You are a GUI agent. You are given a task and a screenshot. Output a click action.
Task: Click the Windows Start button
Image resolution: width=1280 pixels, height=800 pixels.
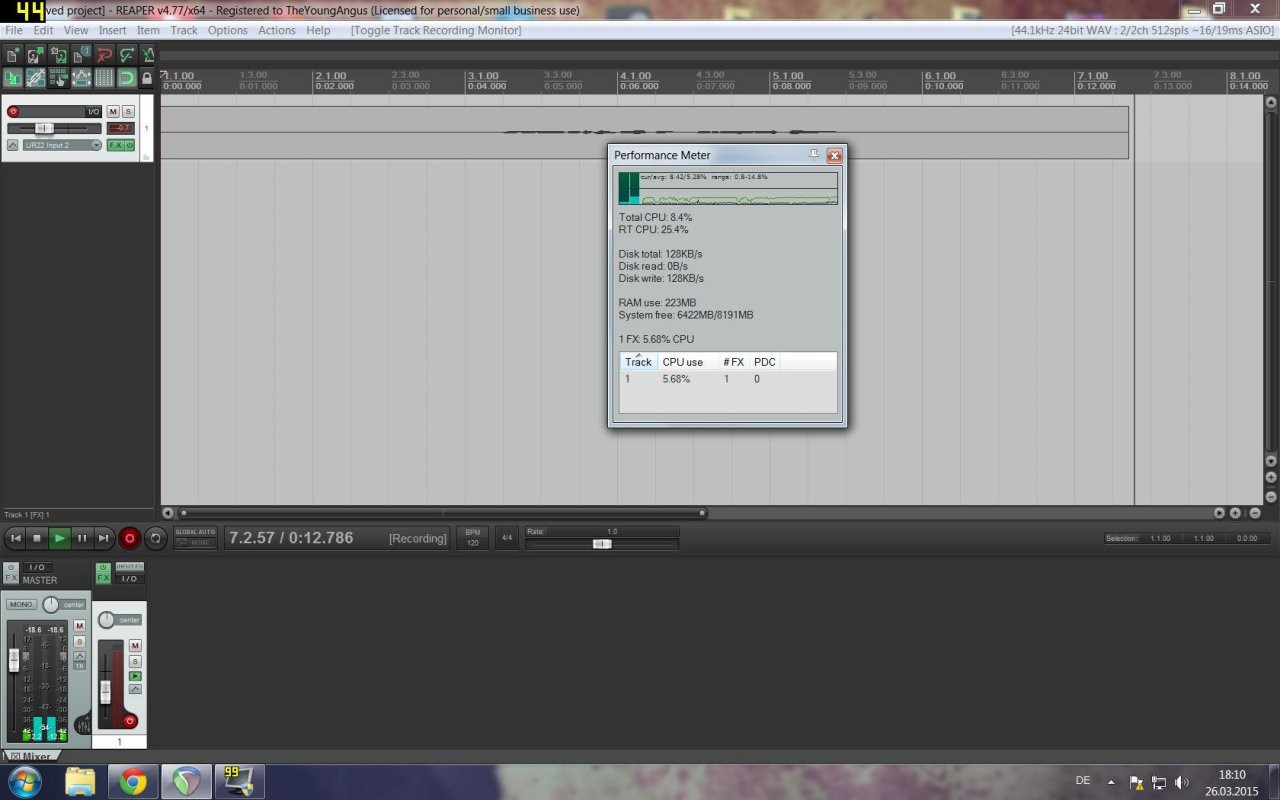click(x=24, y=781)
